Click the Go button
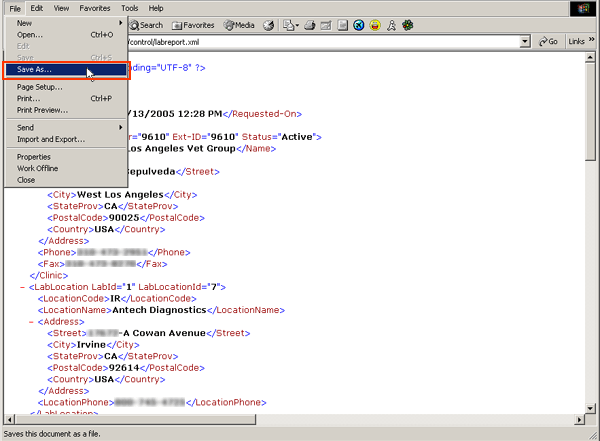Screen dimensions: 600x441 pos(548,41)
